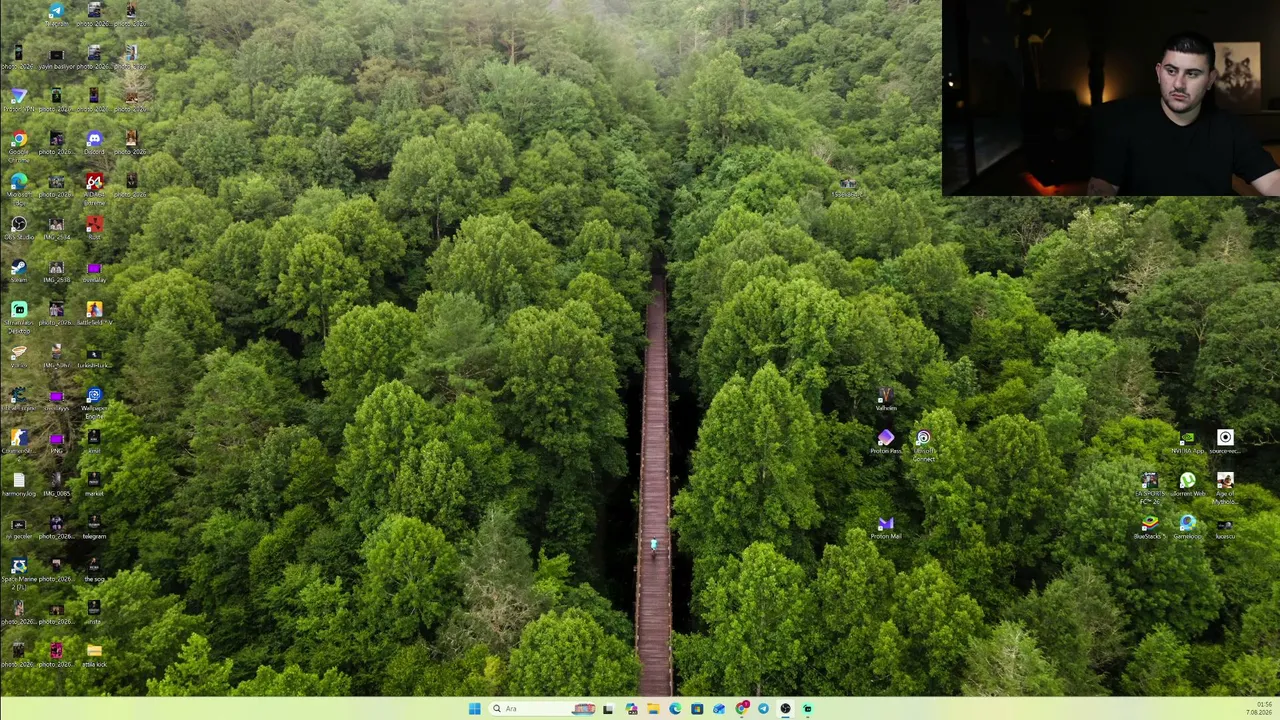Open the Battlefield V desktop shortcut
The height and width of the screenshot is (720, 1280).
coord(94,314)
